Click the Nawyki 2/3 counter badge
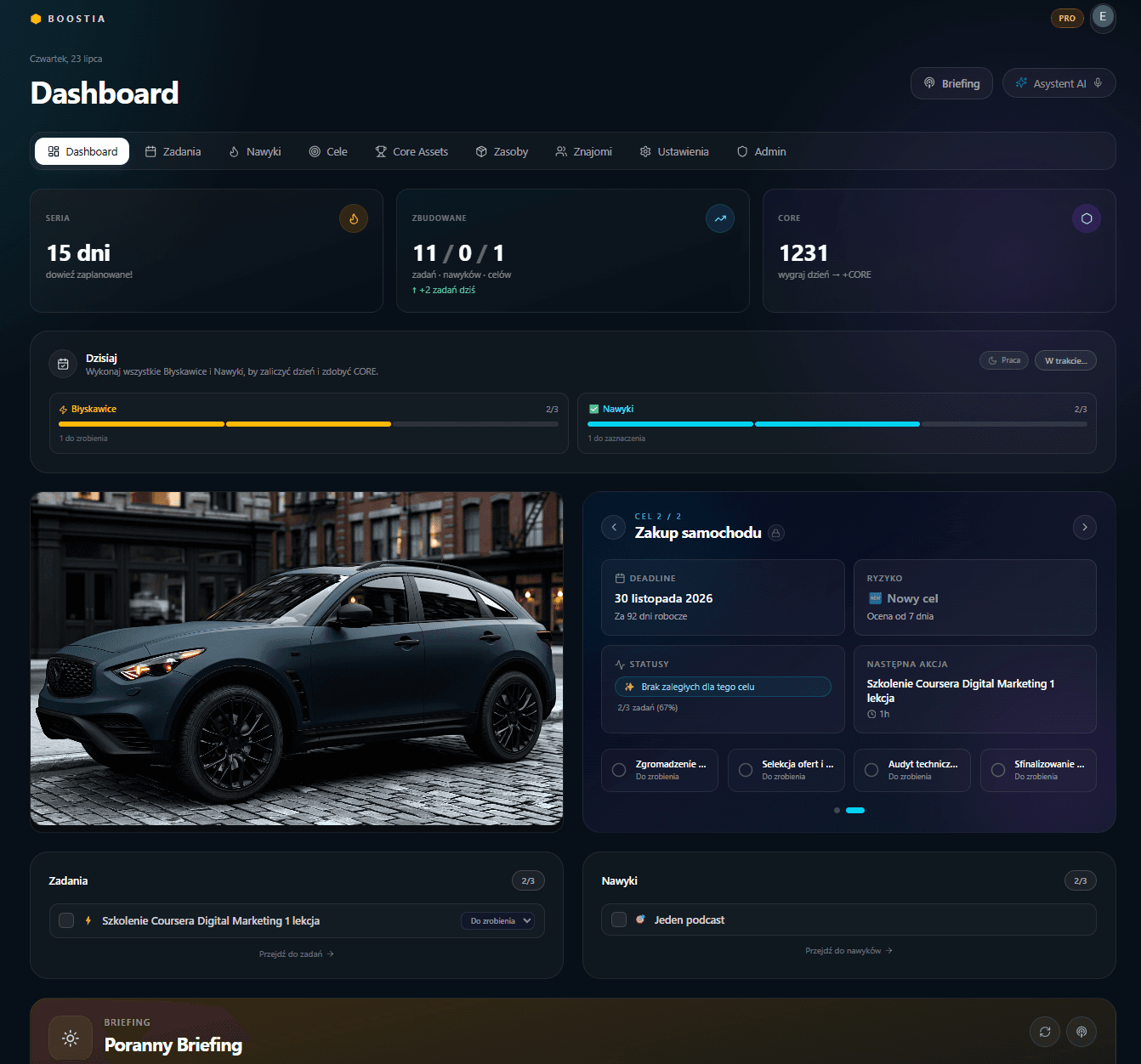1141x1064 pixels. click(1080, 881)
